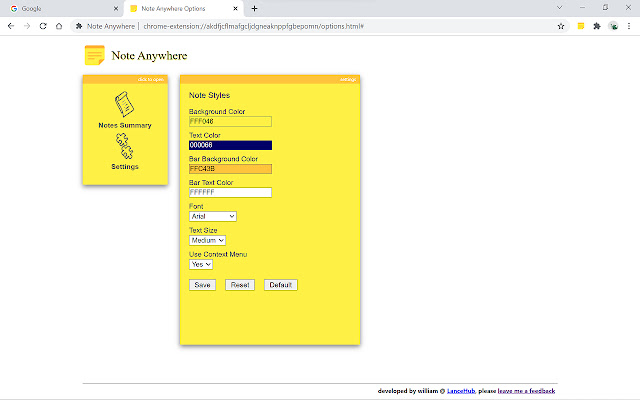640x400 pixels.
Task: Bookmark this page with the star icon
Action: point(561,25)
